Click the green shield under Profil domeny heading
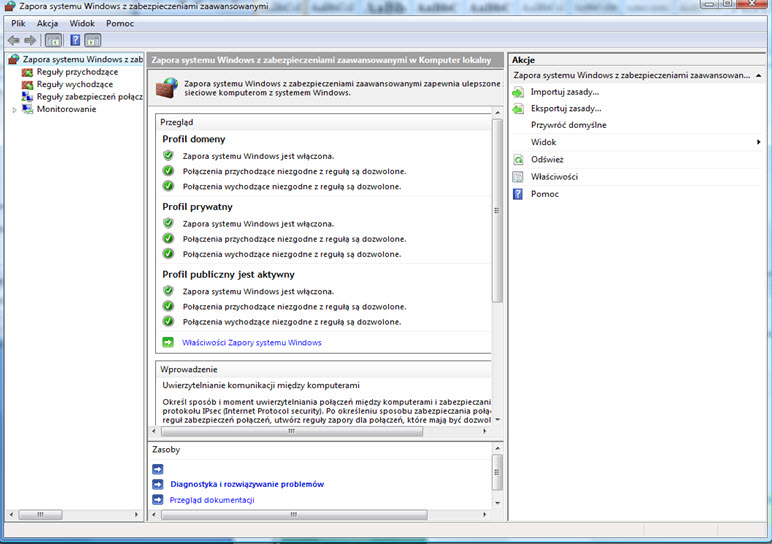The width and height of the screenshot is (772, 544). click(168, 156)
